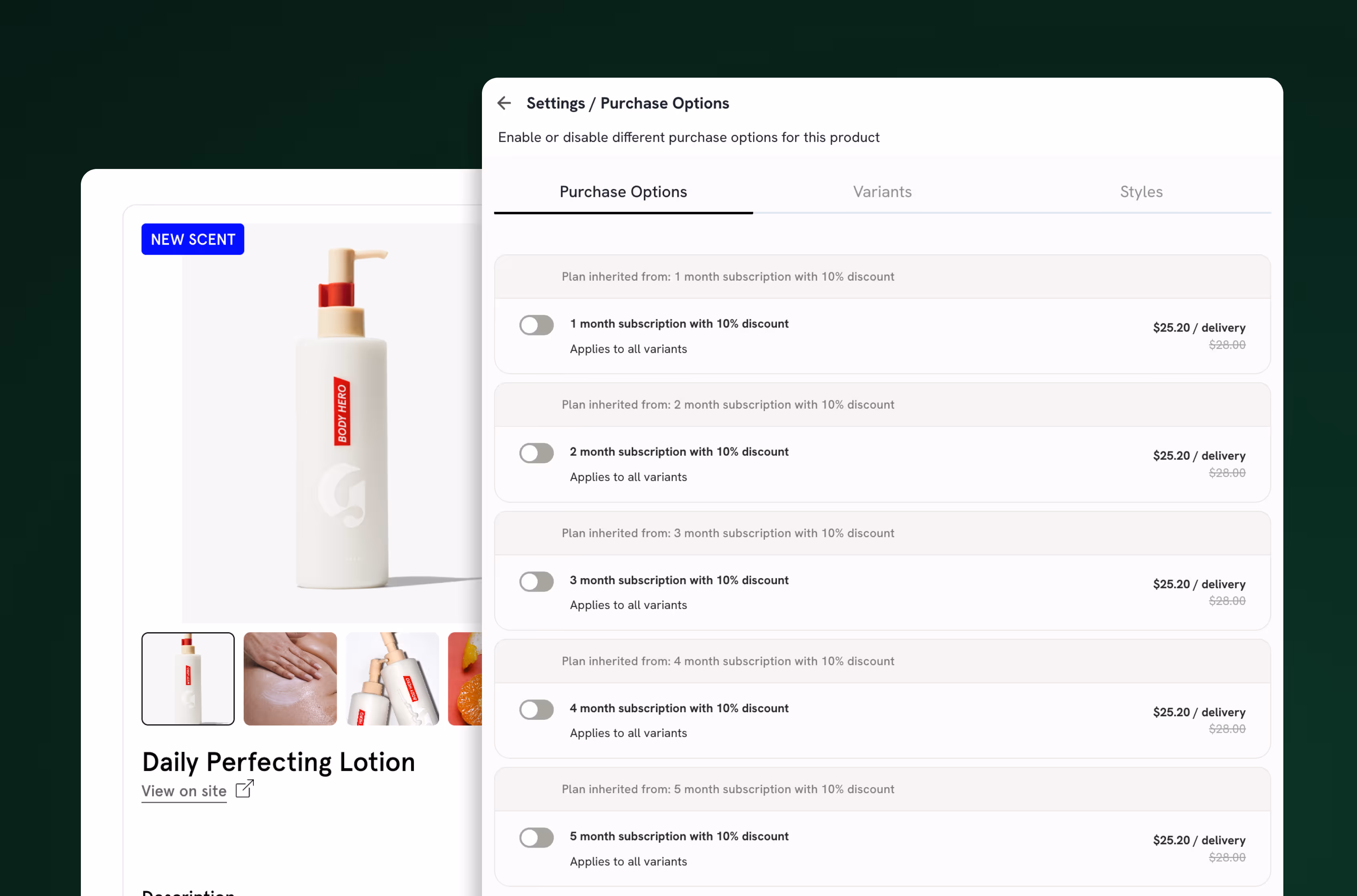The height and width of the screenshot is (896, 1357).
Task: Enable the 1 month subscription toggle
Action: click(x=536, y=325)
